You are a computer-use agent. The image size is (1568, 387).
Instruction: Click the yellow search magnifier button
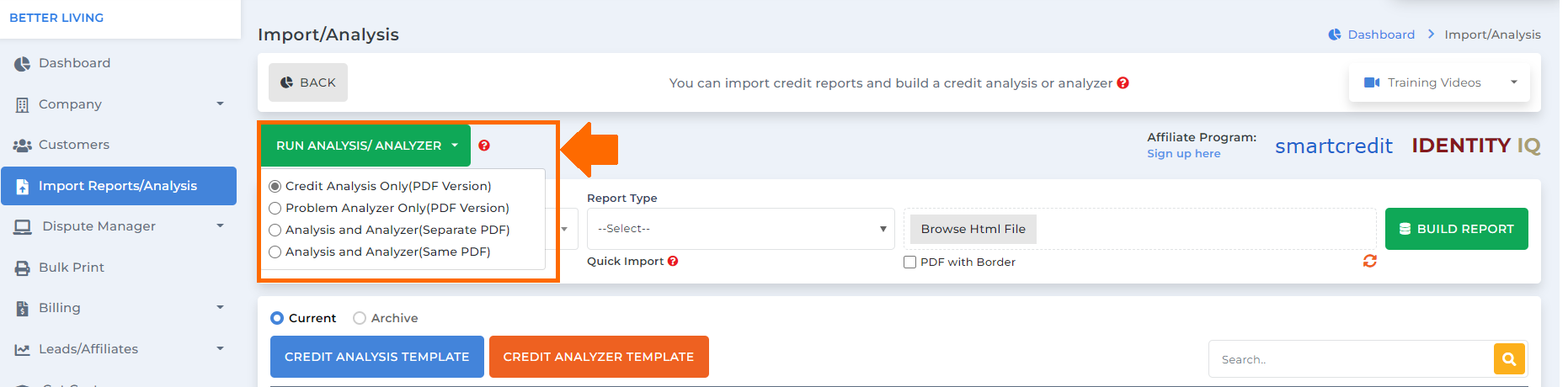tap(1509, 359)
